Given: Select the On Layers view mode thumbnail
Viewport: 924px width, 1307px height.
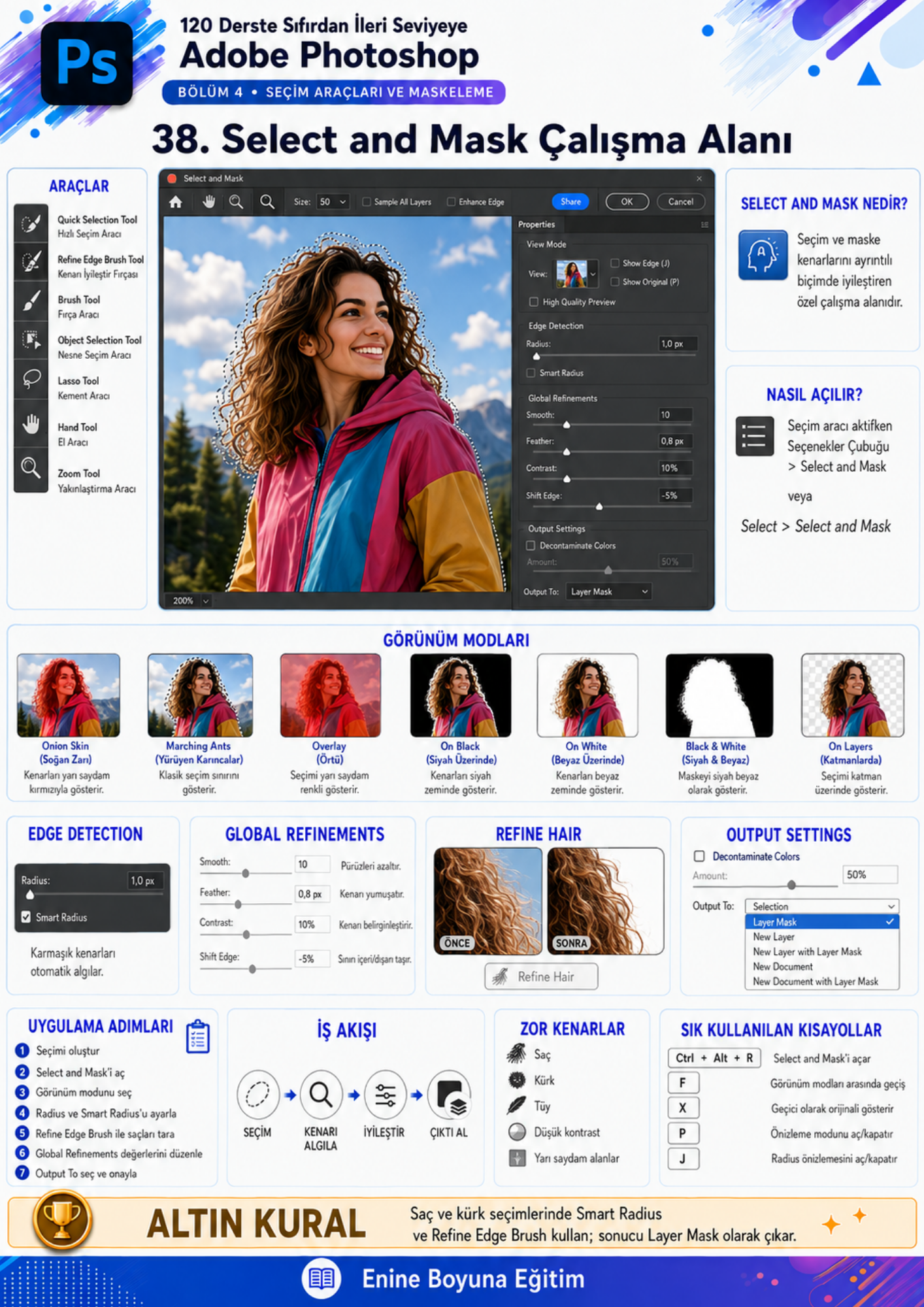Looking at the screenshot, I should [853, 695].
